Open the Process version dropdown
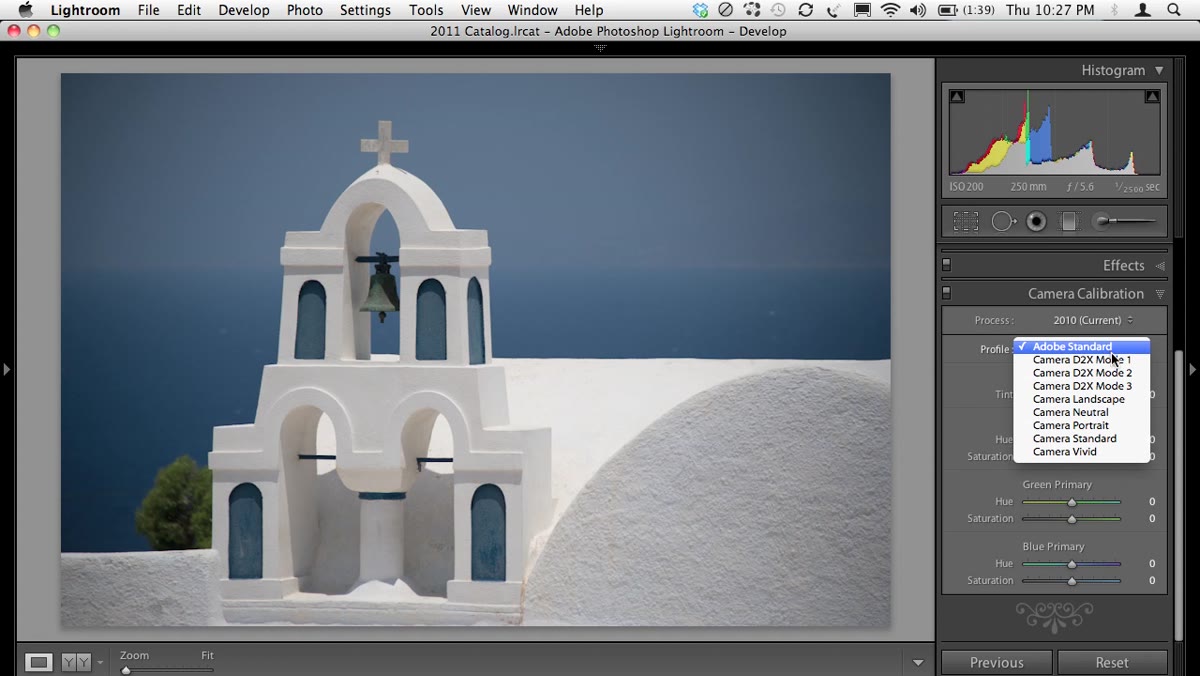 1093,320
